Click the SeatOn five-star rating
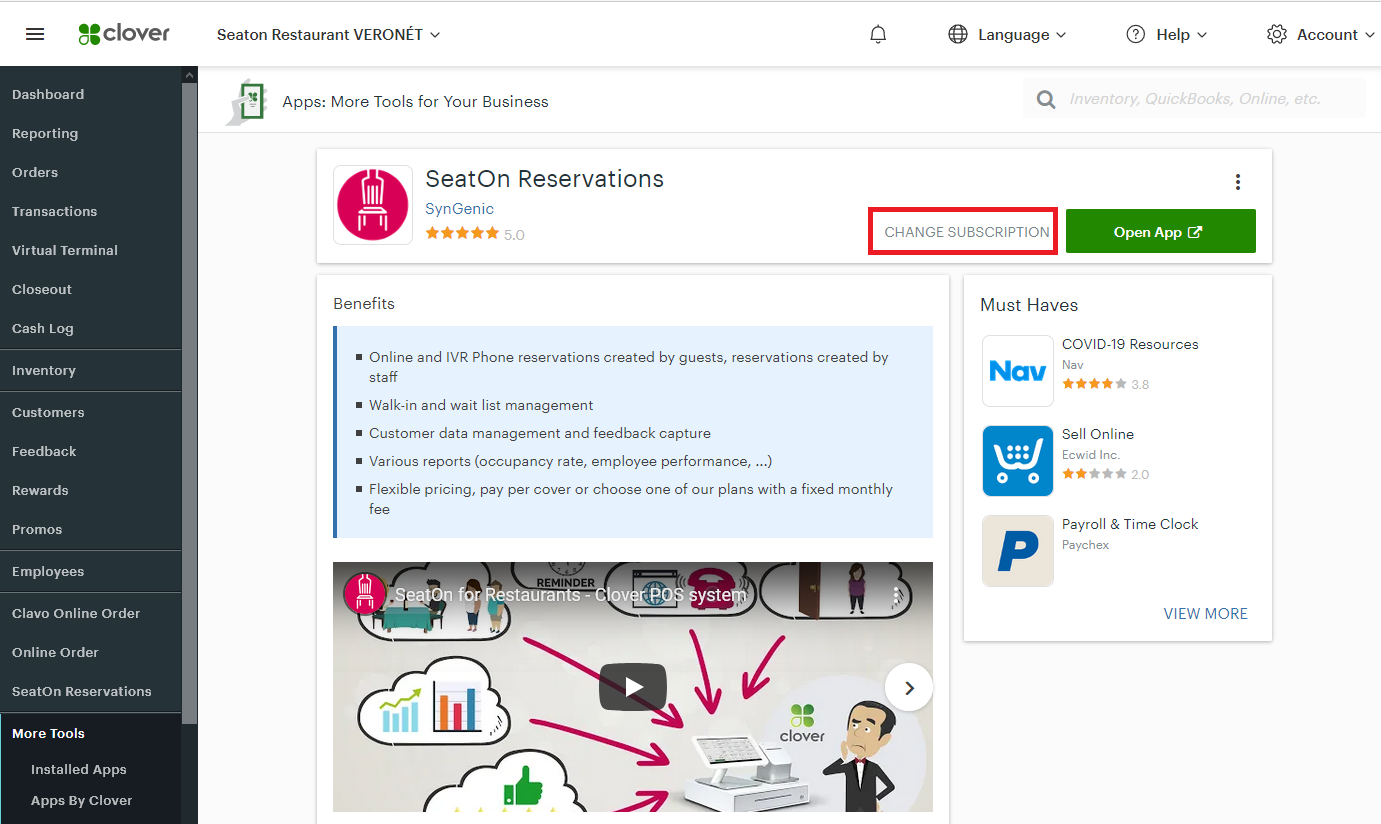 (x=462, y=233)
